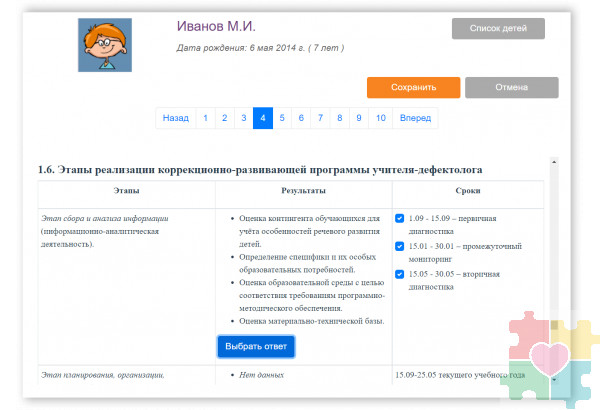Go to previous page with Назад
Image resolution: width=600 pixels, height=410 pixels.
[175, 118]
